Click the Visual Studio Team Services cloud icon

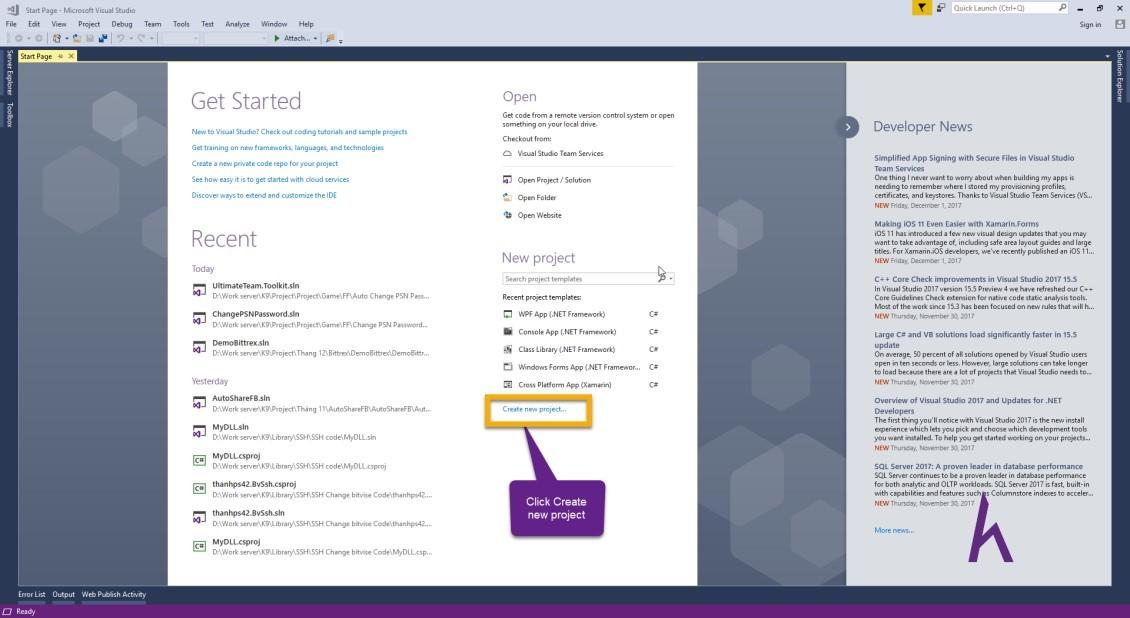click(x=507, y=153)
